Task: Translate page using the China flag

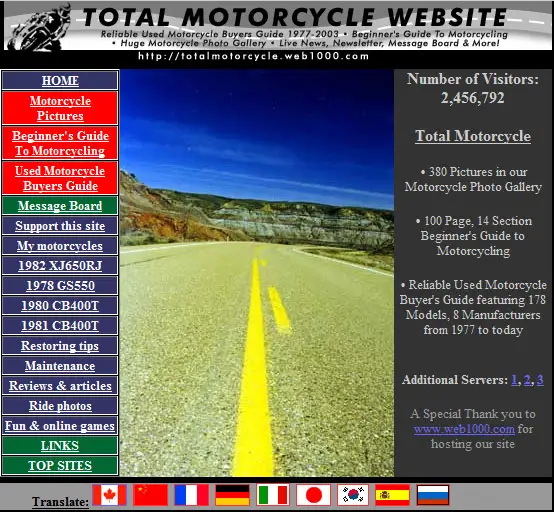Action: [151, 495]
